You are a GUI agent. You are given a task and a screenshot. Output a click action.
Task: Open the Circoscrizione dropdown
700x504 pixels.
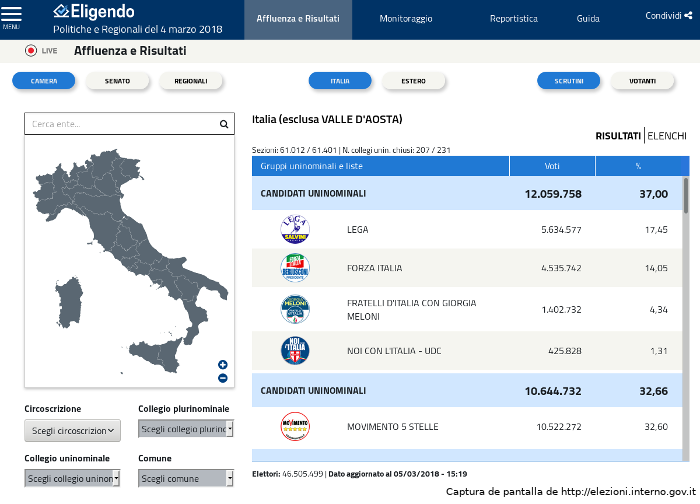pos(72,431)
